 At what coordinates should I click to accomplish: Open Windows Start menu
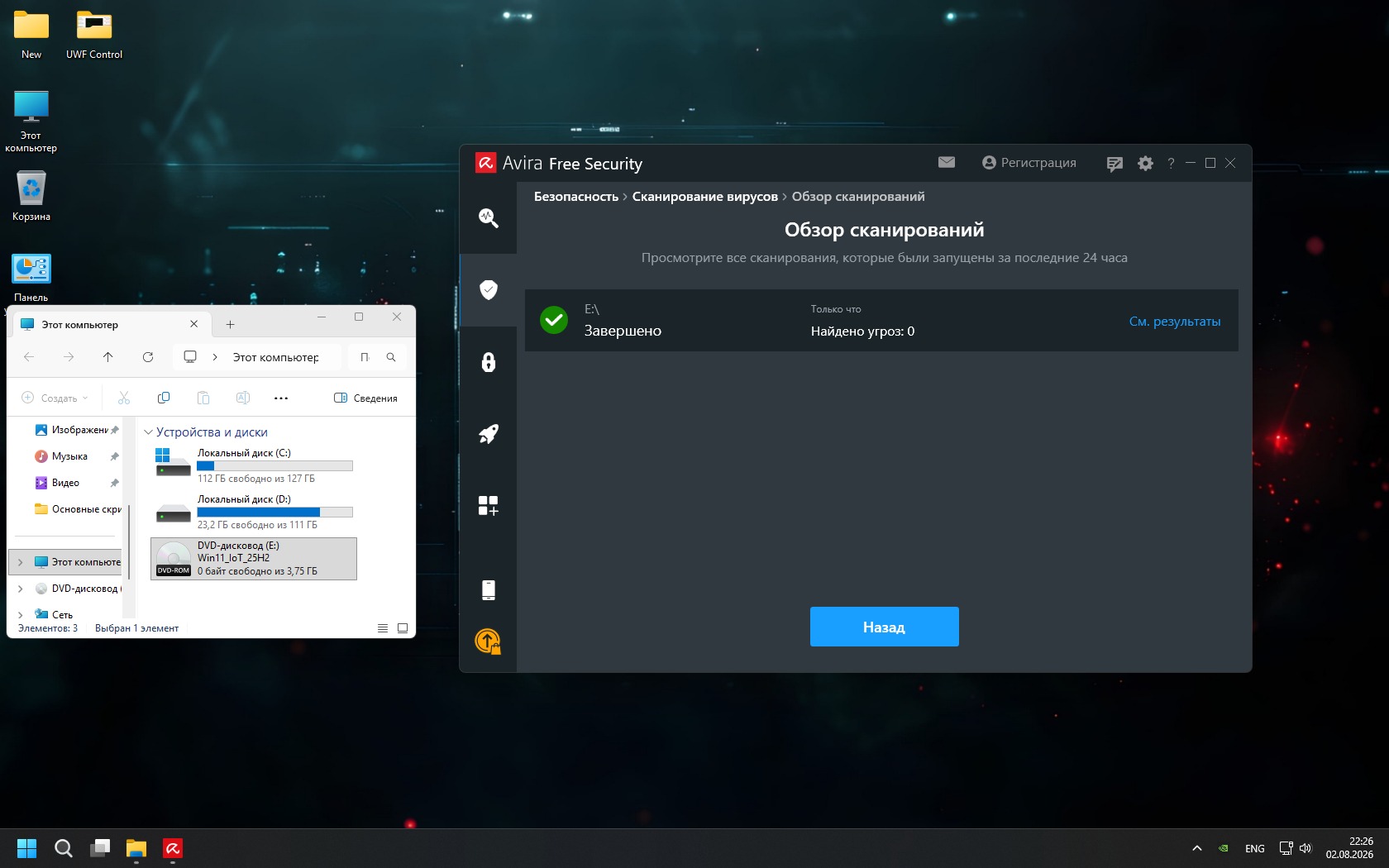pyautogui.click(x=27, y=848)
